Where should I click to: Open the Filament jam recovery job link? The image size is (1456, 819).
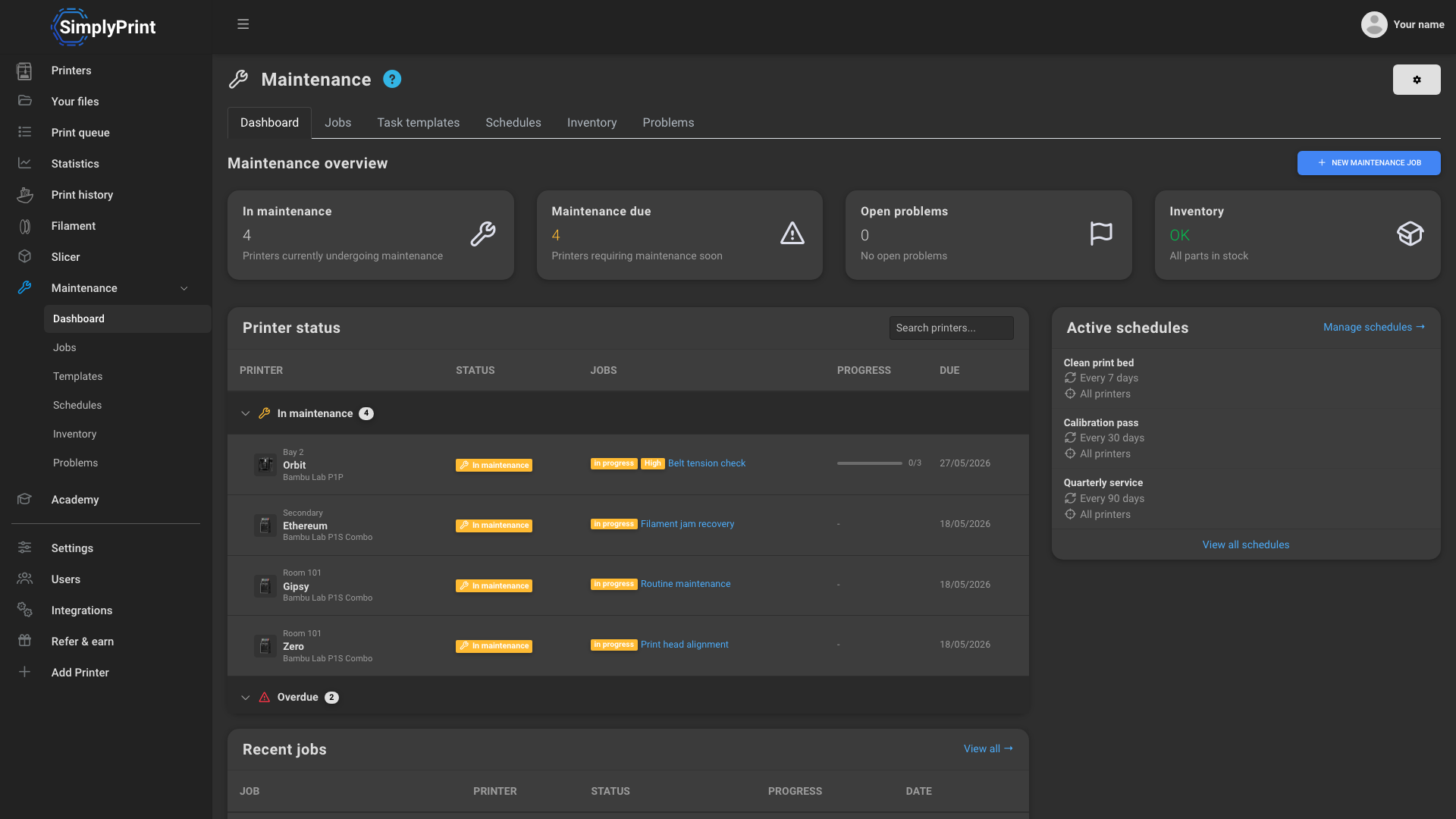687,524
